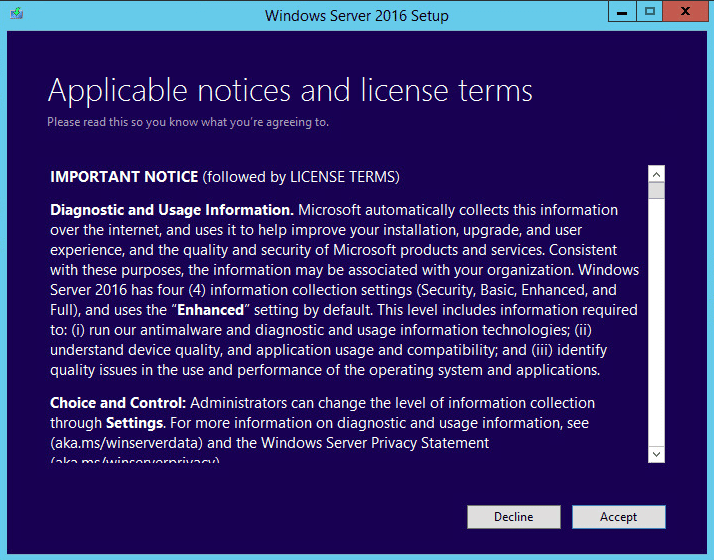
Task: Click the "LICENSE TERMS" text in the first line
Action: (x=343, y=177)
